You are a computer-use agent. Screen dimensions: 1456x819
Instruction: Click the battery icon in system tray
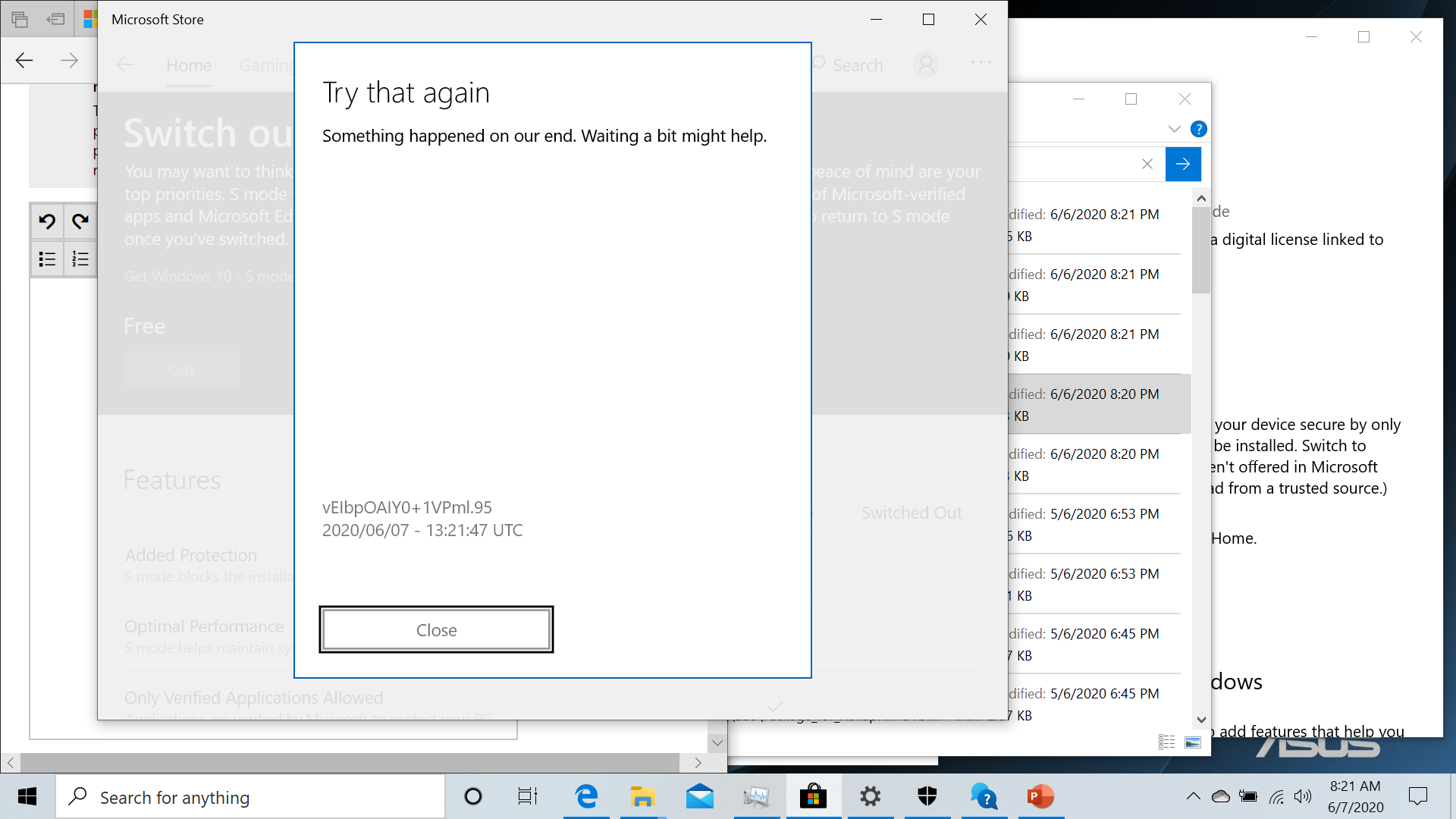point(1248,796)
